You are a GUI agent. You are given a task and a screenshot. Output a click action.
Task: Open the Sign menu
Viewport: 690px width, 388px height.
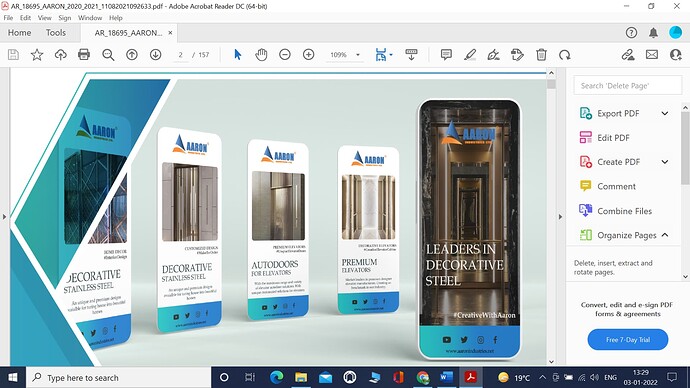[x=65, y=18]
